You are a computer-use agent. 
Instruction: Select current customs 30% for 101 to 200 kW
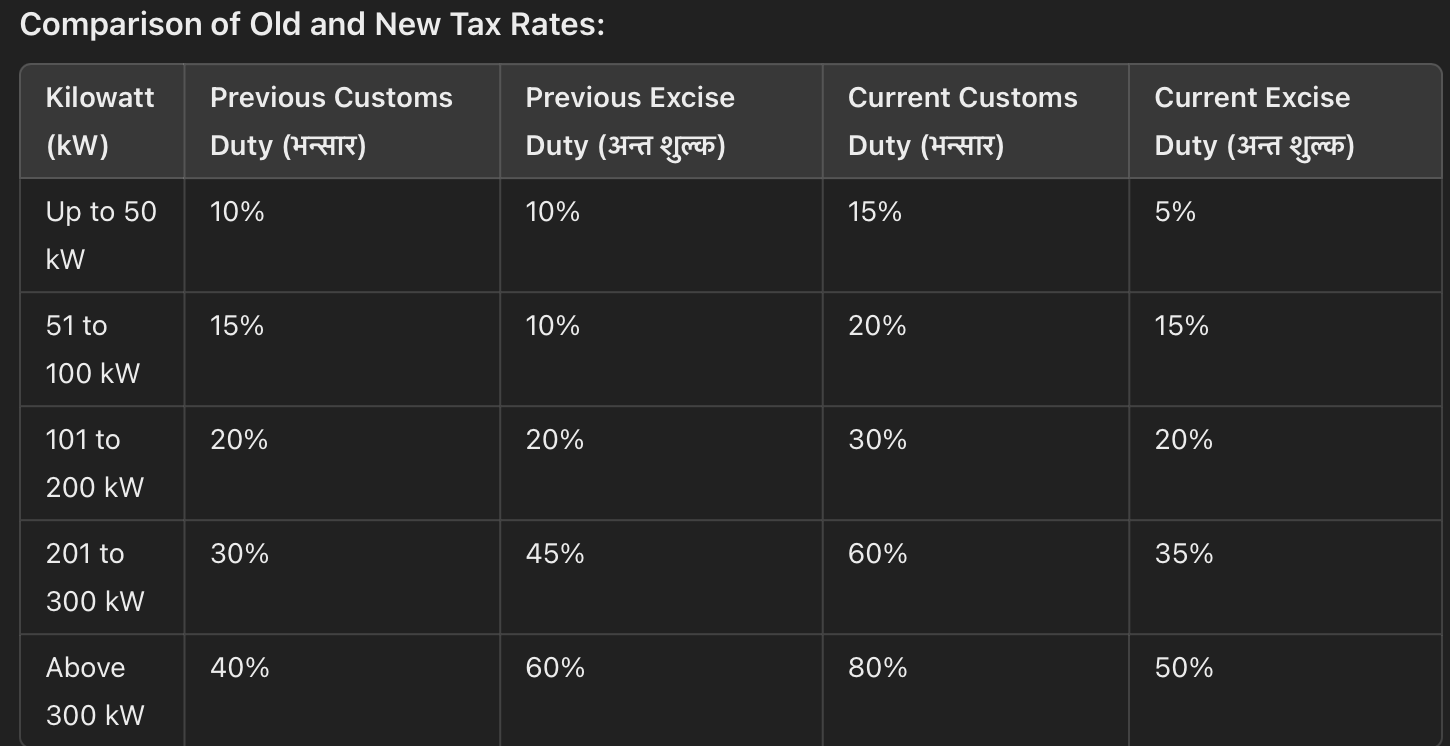878,440
